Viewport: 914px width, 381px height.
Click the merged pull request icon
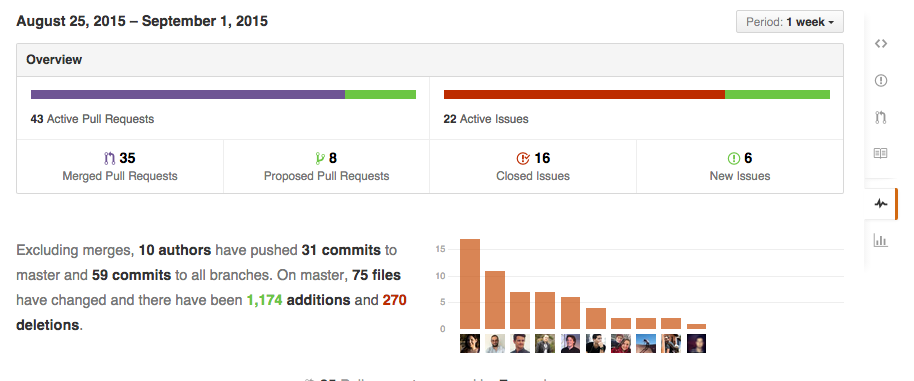click(x=110, y=158)
